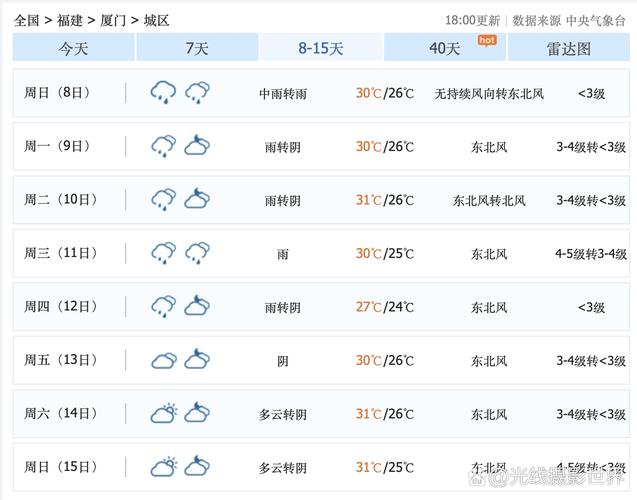Click 4-5级转3-4级 wind level
Screen dimensions: 637x500
click(591, 254)
